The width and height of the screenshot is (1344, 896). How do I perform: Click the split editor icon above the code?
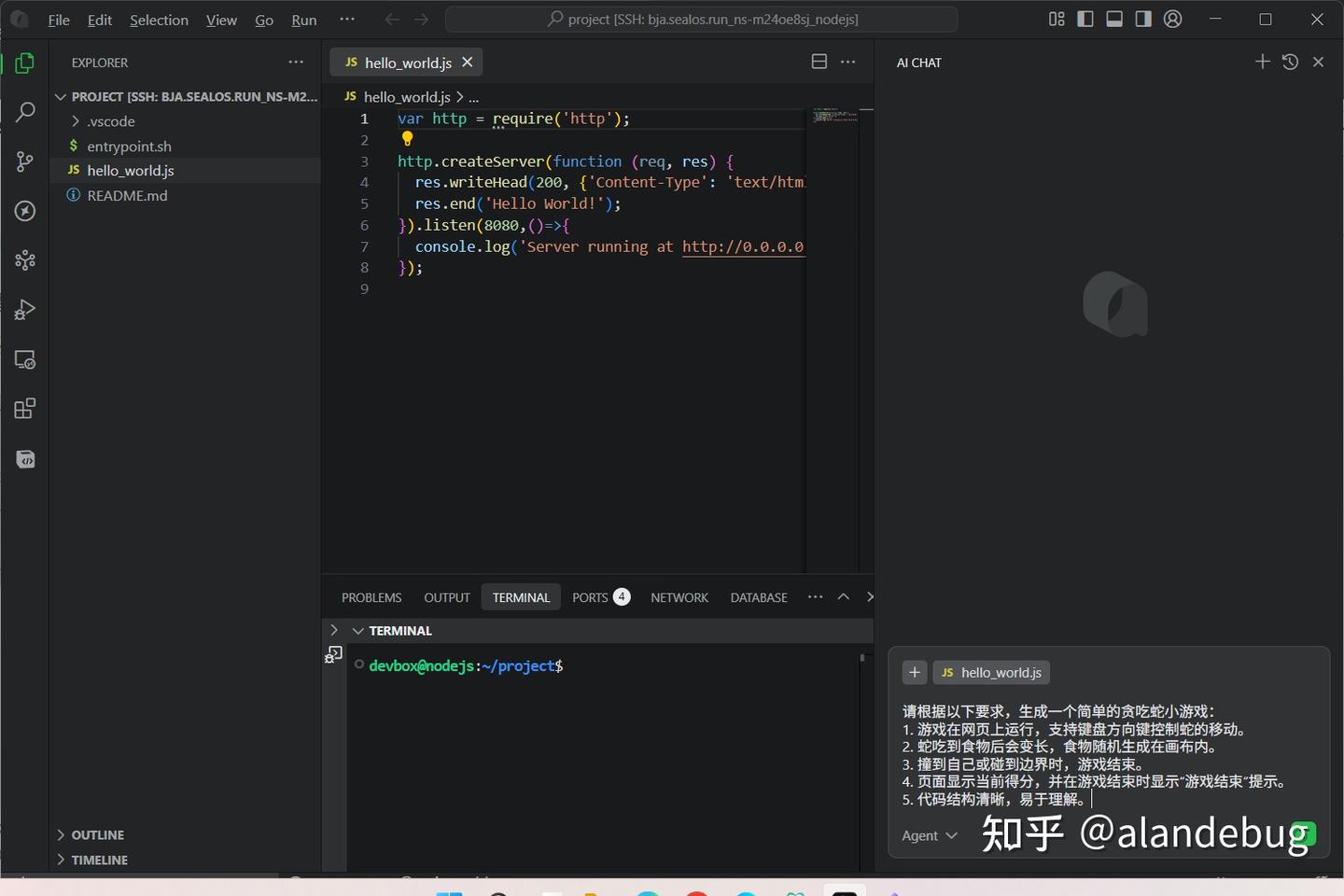[819, 62]
